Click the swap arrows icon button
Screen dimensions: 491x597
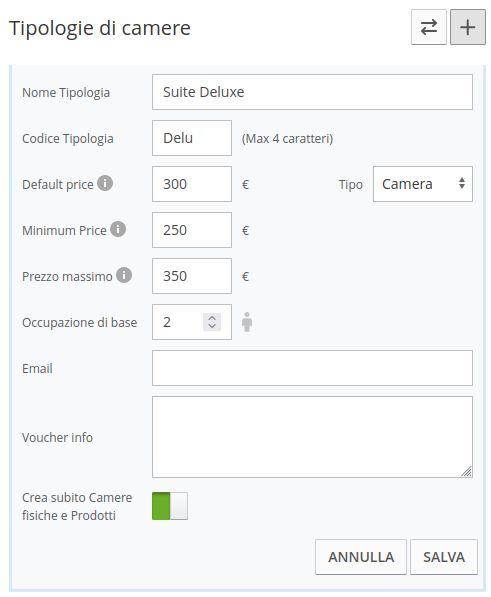(x=429, y=27)
